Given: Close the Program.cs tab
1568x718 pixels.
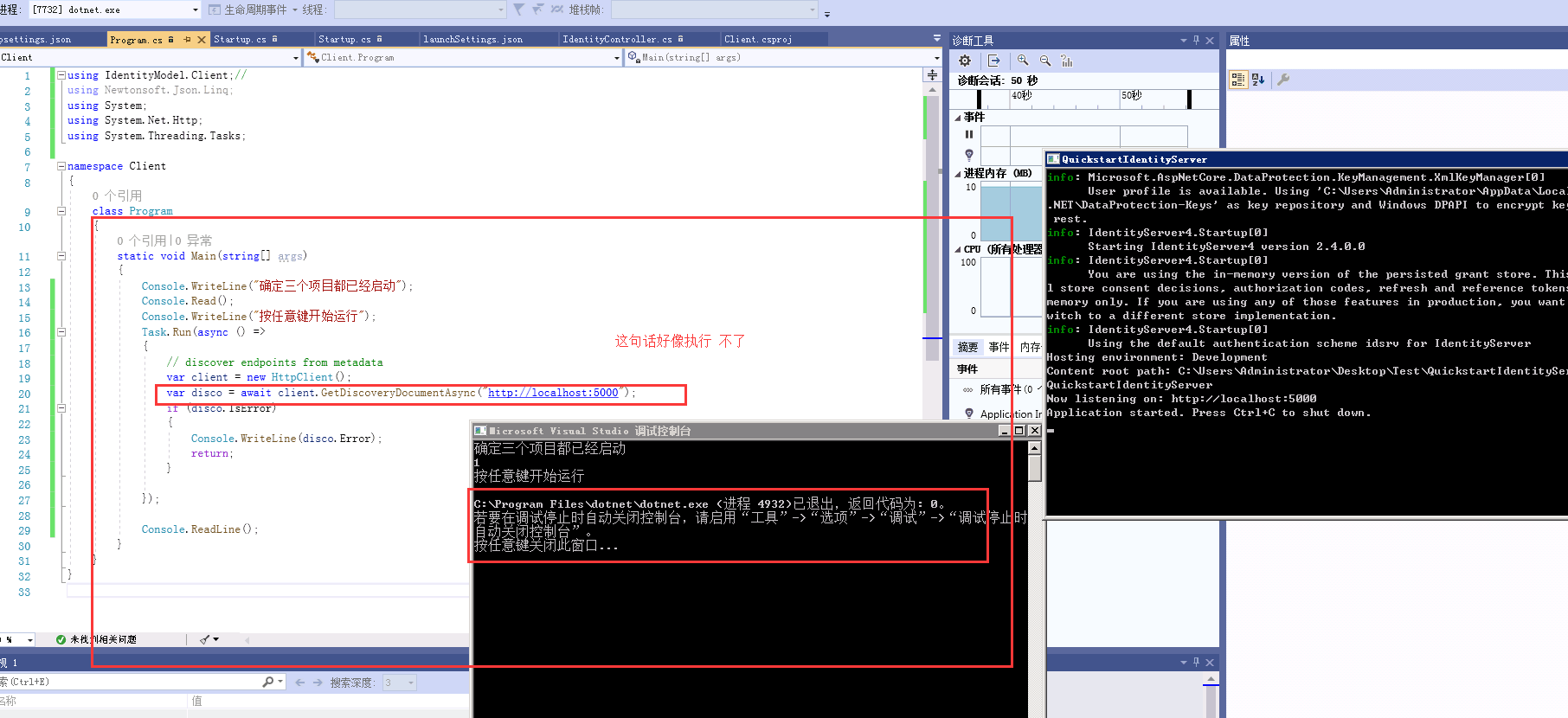Looking at the screenshot, I should pyautogui.click(x=202, y=40).
